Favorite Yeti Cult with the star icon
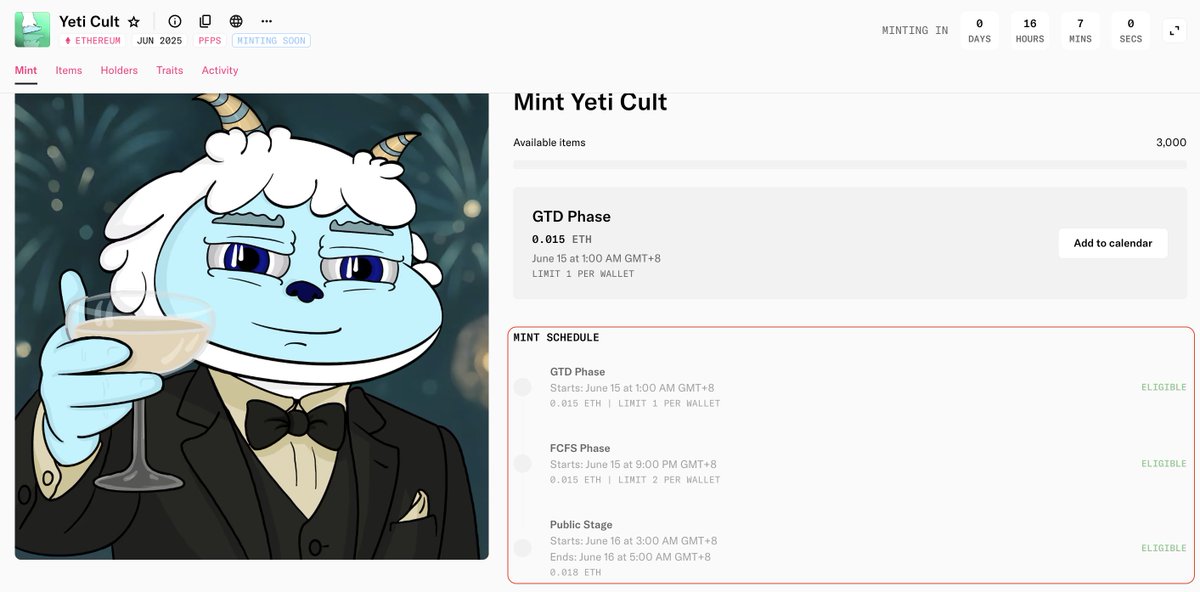Screen dimensions: 1200x592 [x=134, y=21]
